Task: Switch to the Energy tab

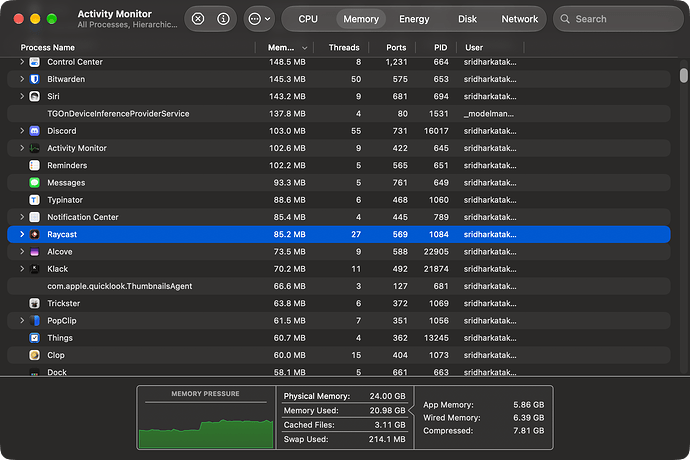Action: click(x=414, y=19)
